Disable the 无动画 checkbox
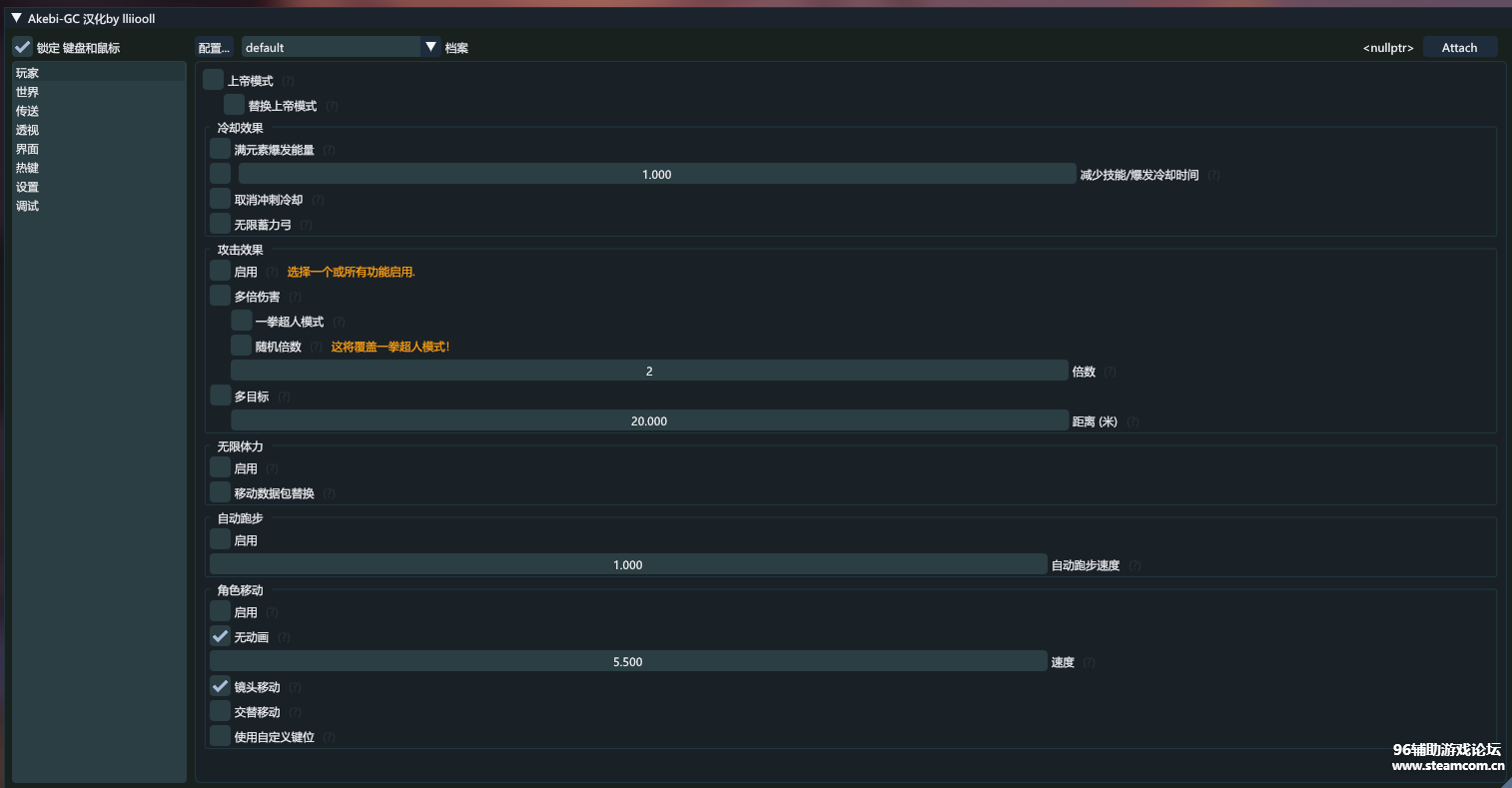 tap(220, 636)
